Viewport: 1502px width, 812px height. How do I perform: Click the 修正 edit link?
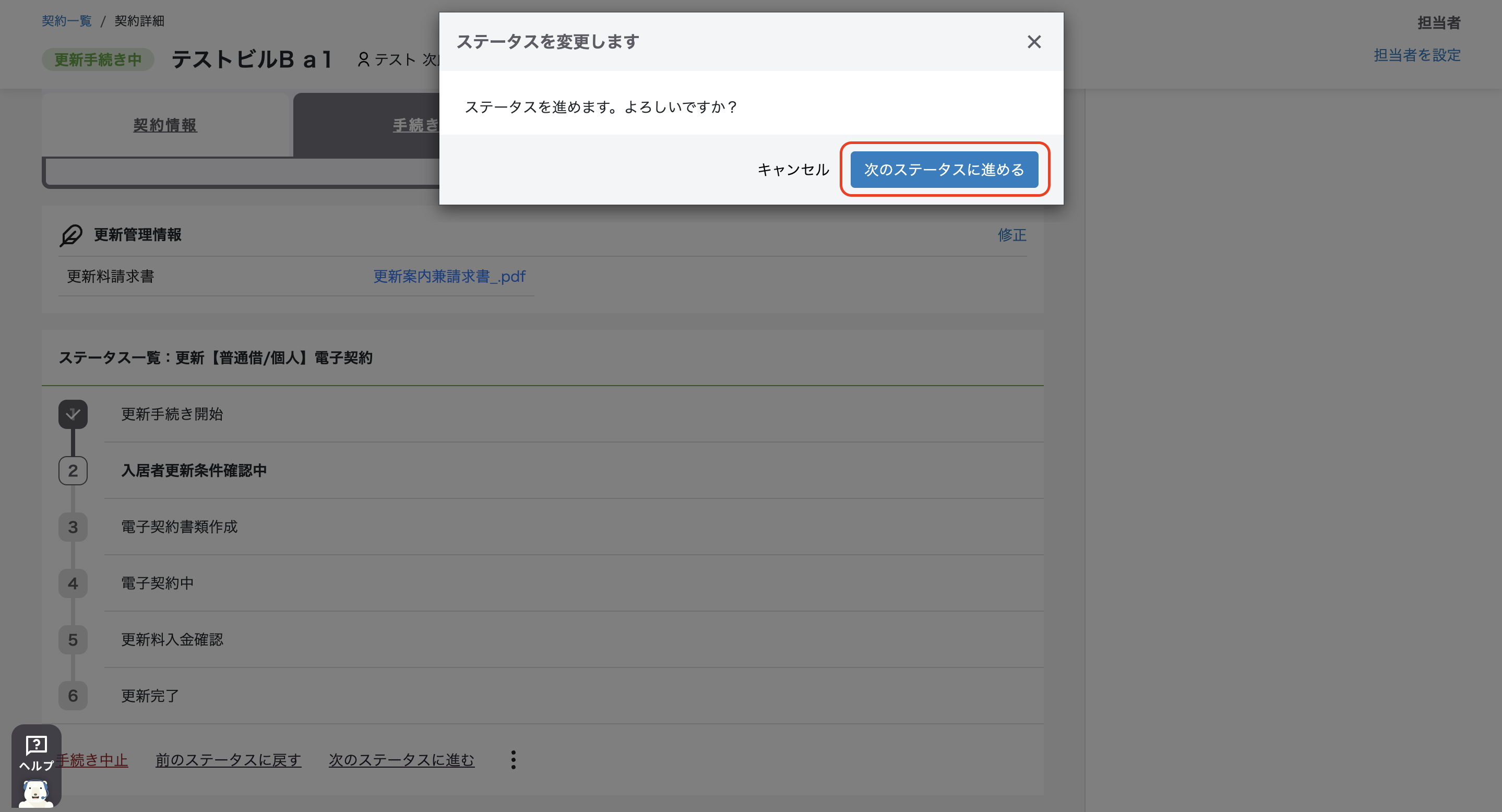click(x=1011, y=235)
